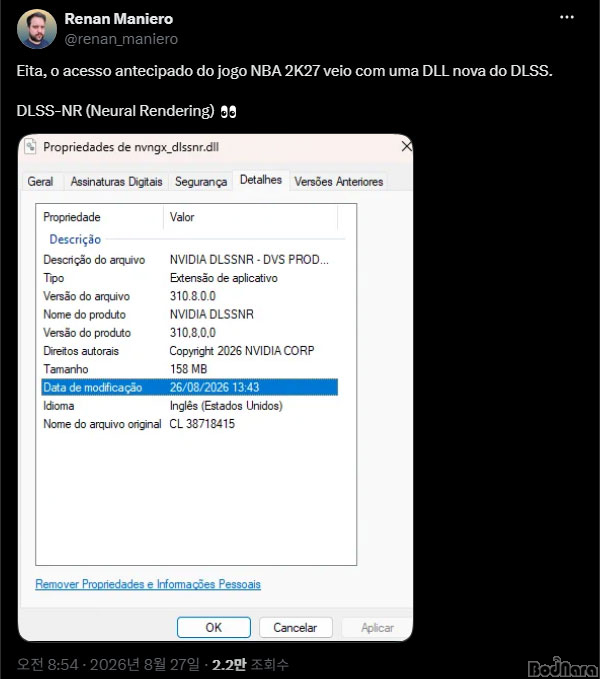Viewport: 600px width, 679px height.
Task: Click the value CL 38718415
Action: [202, 424]
